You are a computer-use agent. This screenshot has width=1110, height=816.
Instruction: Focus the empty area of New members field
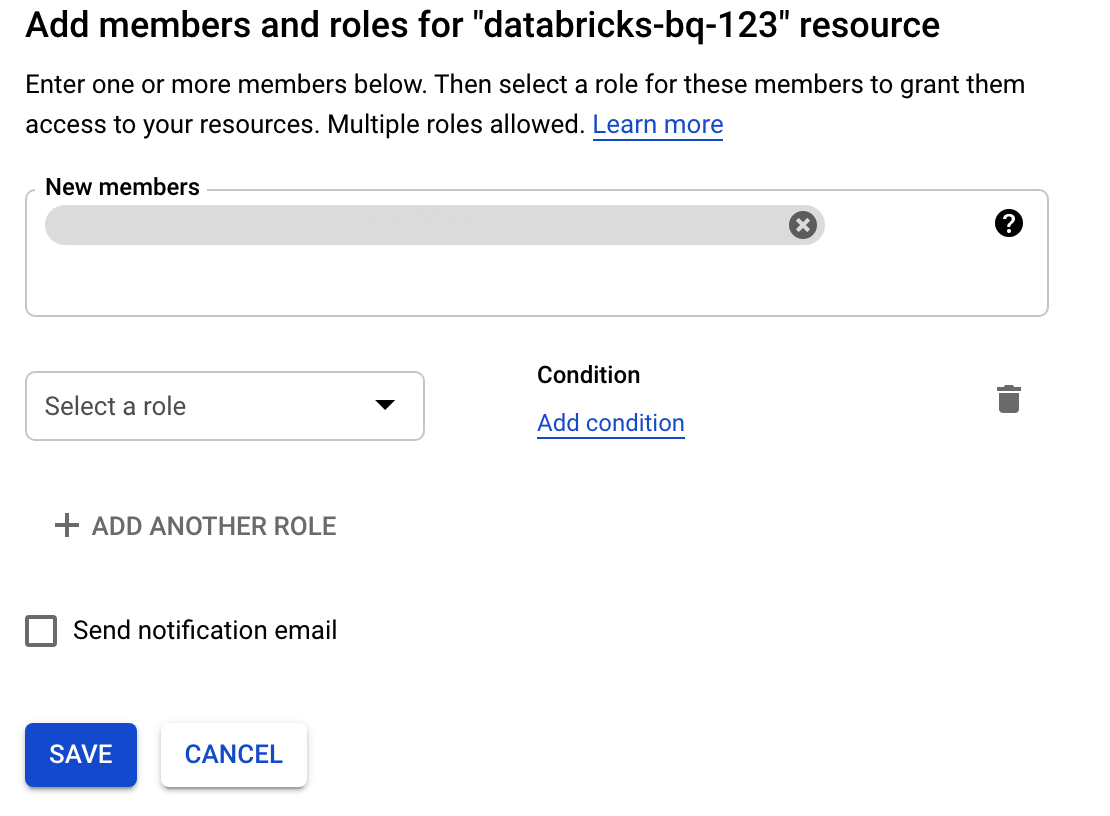(x=500, y=285)
